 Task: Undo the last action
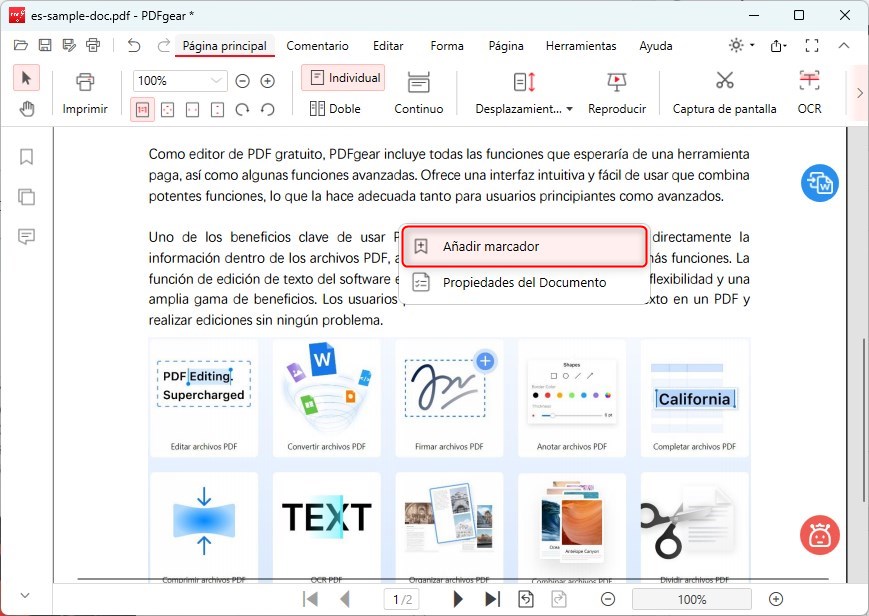click(x=134, y=45)
